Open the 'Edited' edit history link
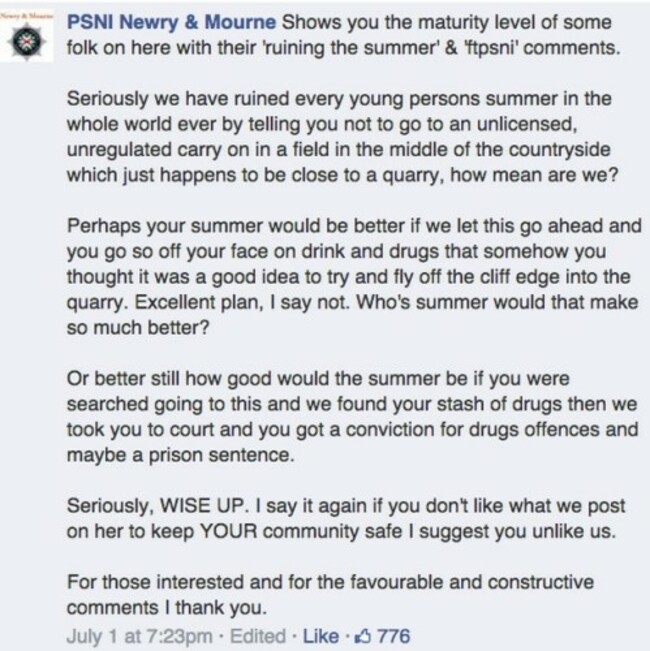Image resolution: width=650 pixels, height=651 pixels. (x=258, y=636)
